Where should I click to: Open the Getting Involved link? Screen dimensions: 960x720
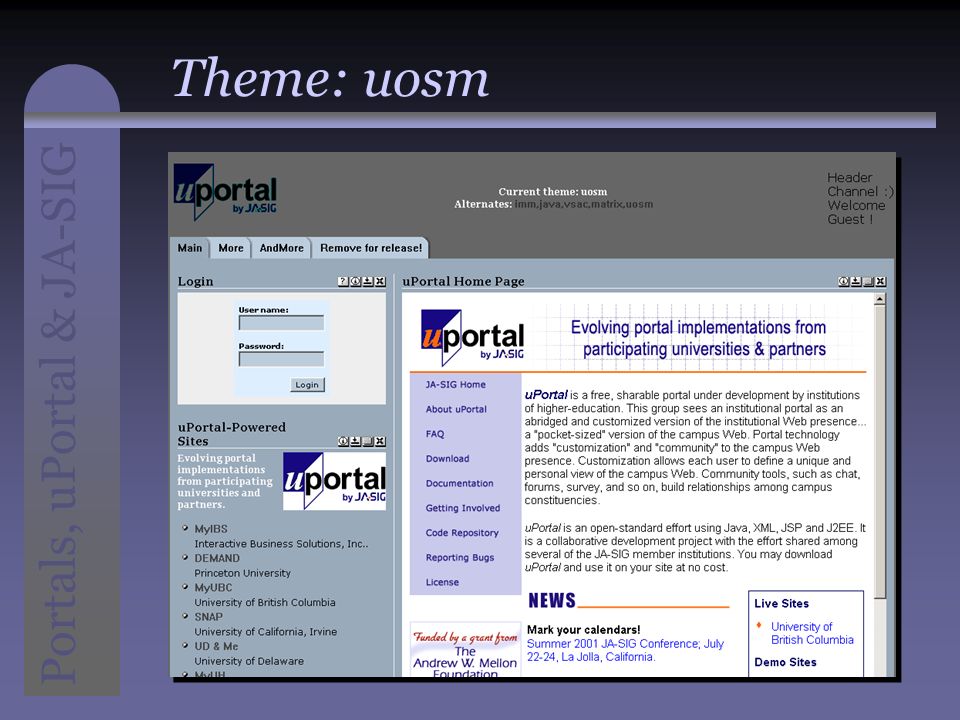[x=463, y=508]
